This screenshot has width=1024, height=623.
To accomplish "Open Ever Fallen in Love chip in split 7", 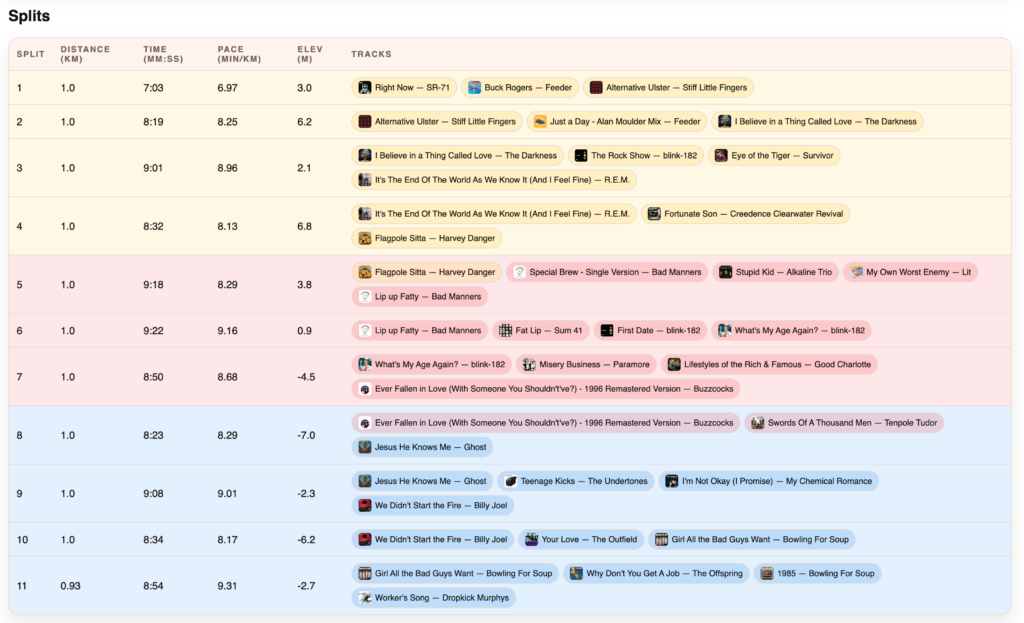I will (x=546, y=389).
